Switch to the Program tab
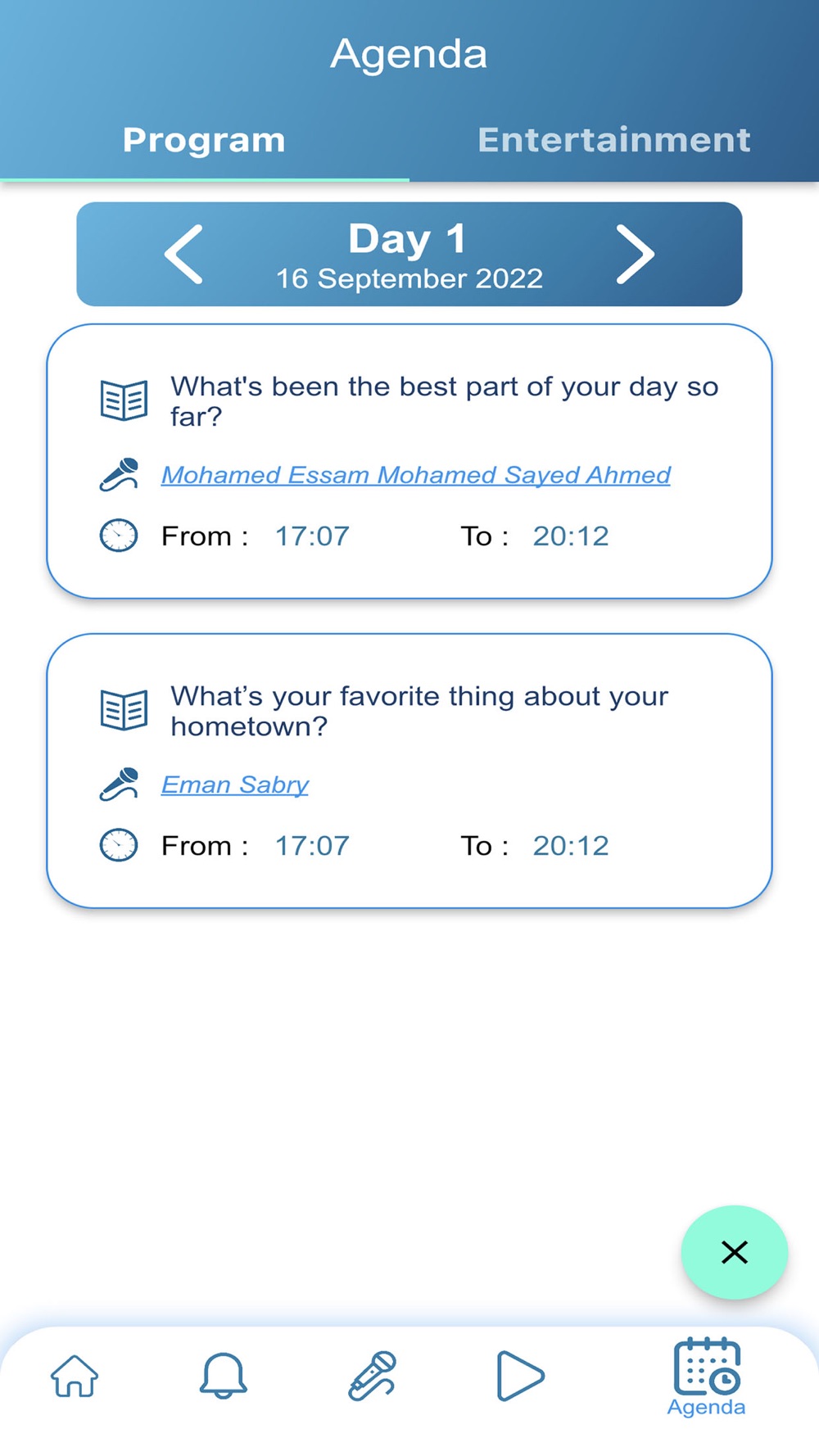Viewport: 819px width, 1456px height. [x=204, y=140]
